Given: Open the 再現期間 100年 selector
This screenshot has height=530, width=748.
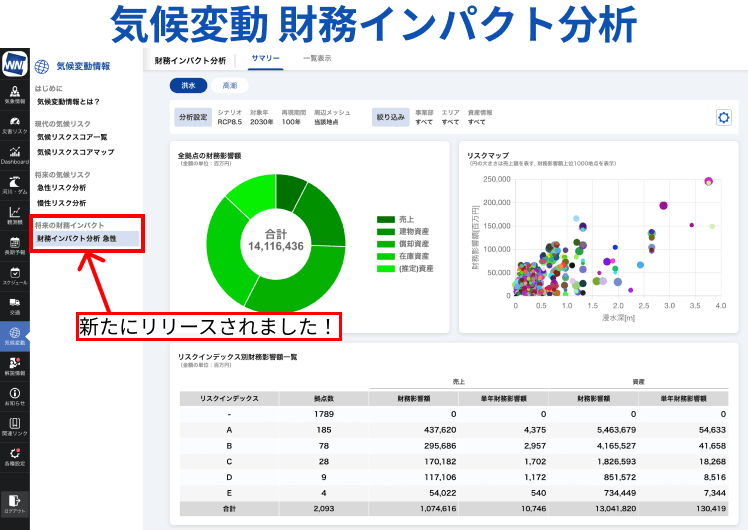Looking at the screenshot, I should click(292, 117).
